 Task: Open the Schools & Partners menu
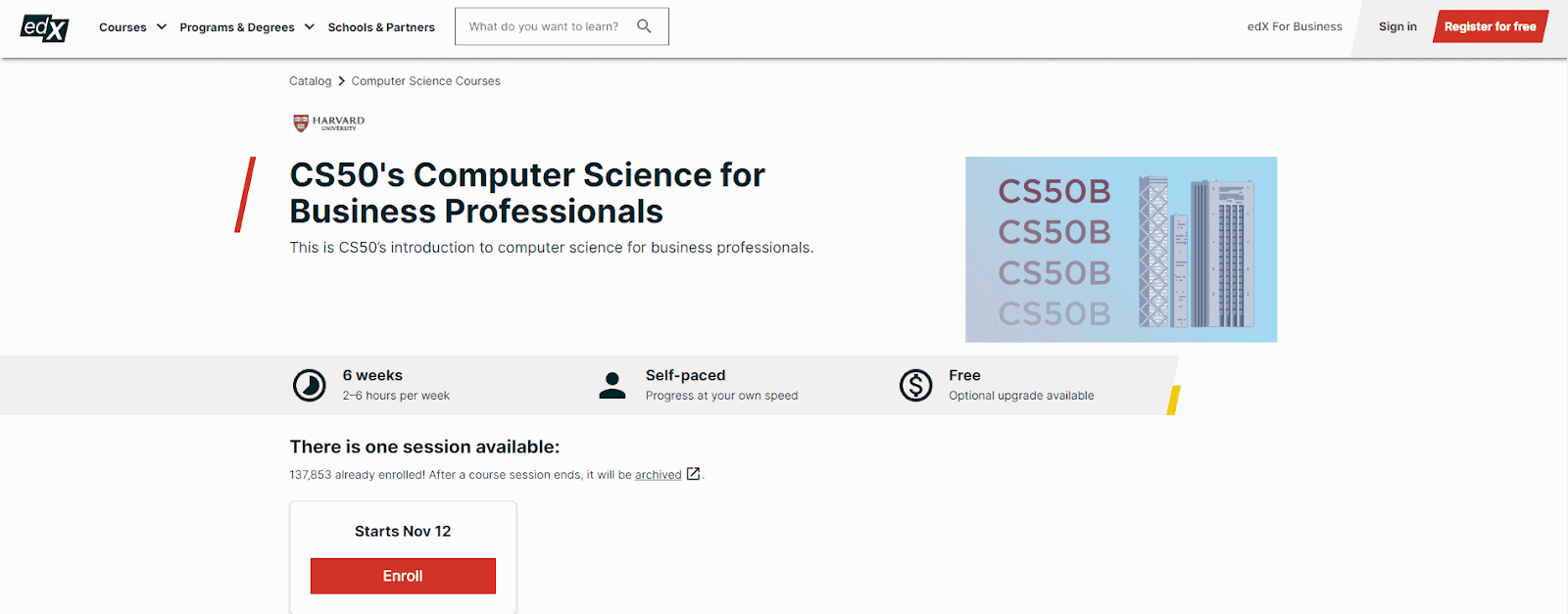[x=381, y=26]
